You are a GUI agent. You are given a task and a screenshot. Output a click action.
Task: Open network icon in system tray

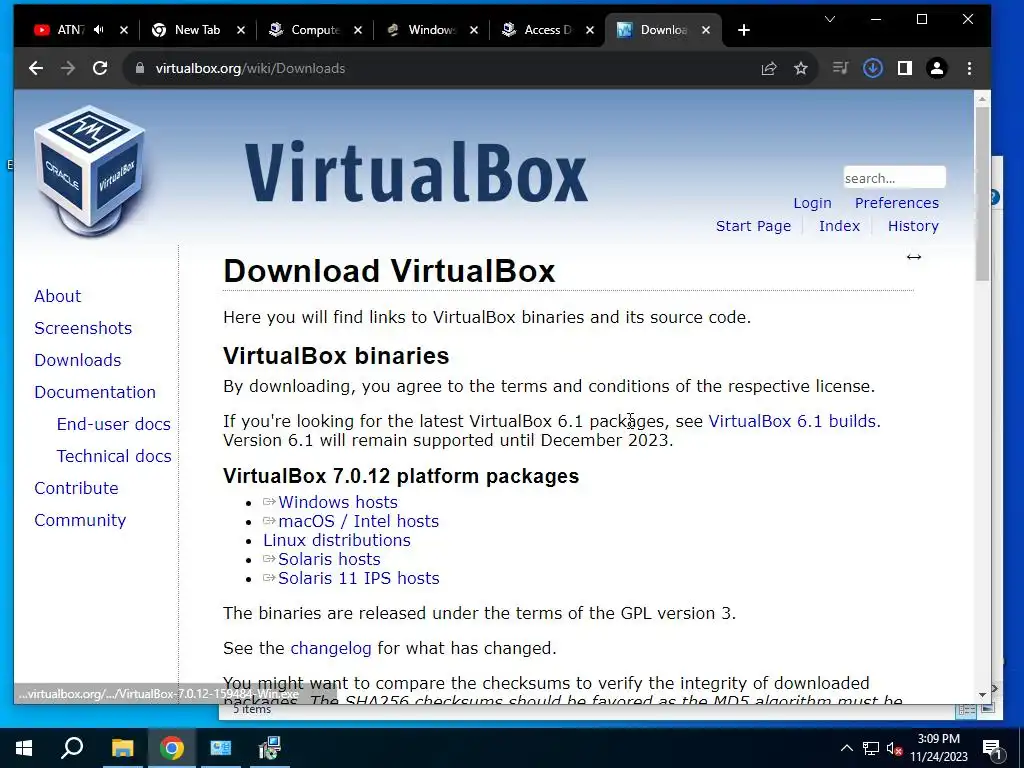[871, 748]
